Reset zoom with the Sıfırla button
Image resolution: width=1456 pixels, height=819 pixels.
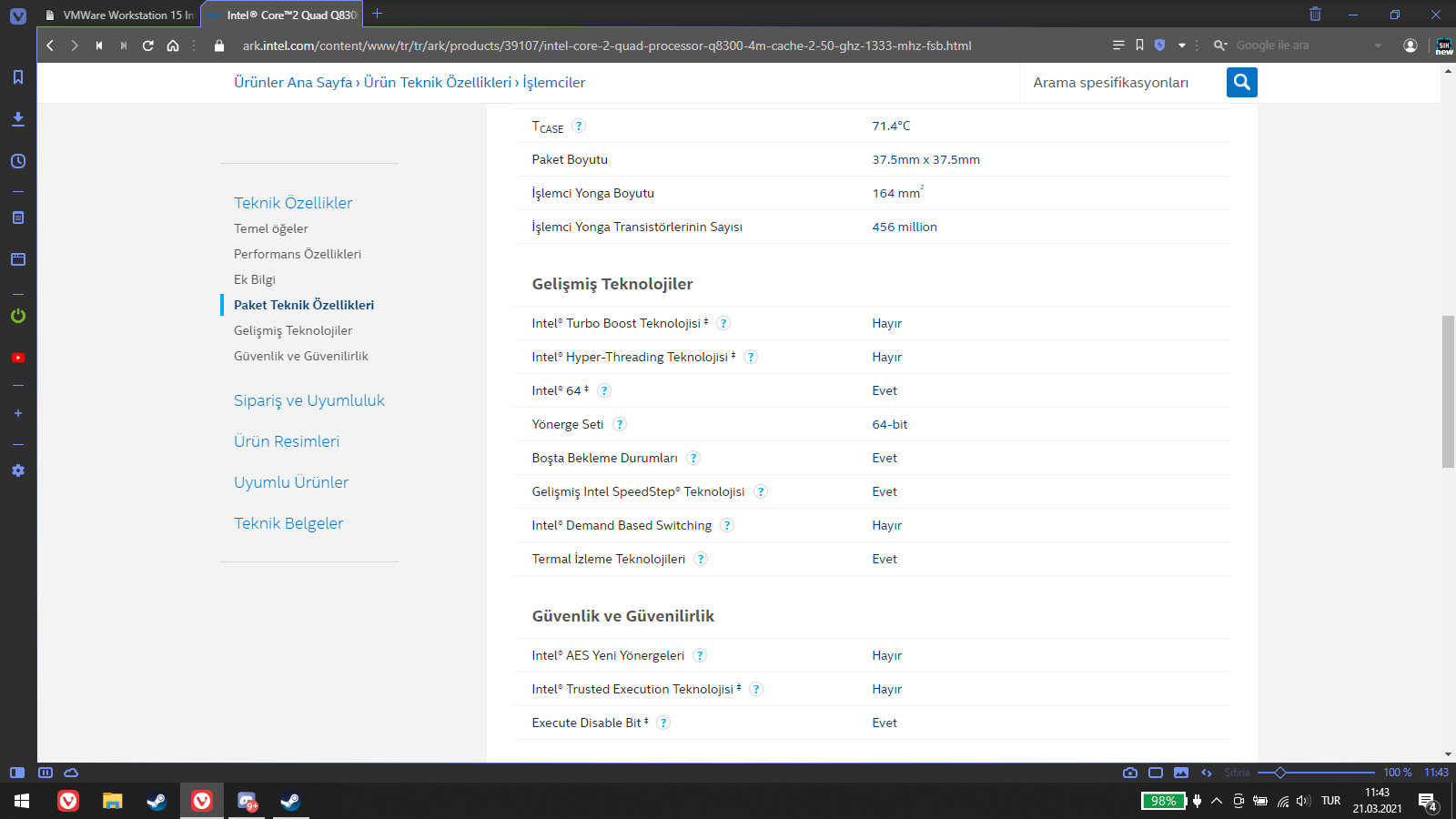(1238, 773)
